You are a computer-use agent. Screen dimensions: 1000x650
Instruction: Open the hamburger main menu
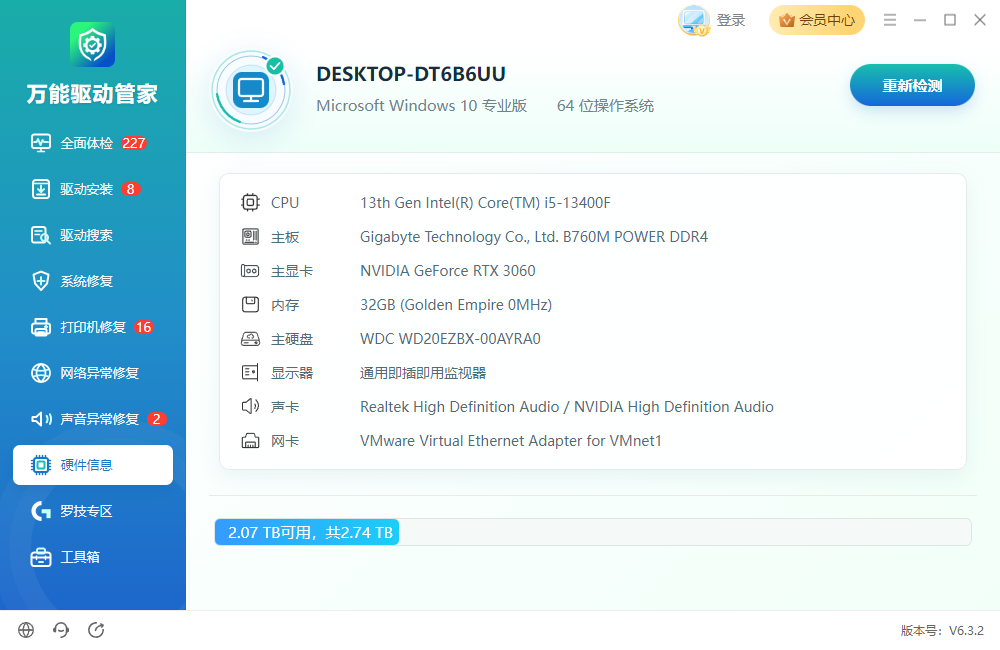890,20
